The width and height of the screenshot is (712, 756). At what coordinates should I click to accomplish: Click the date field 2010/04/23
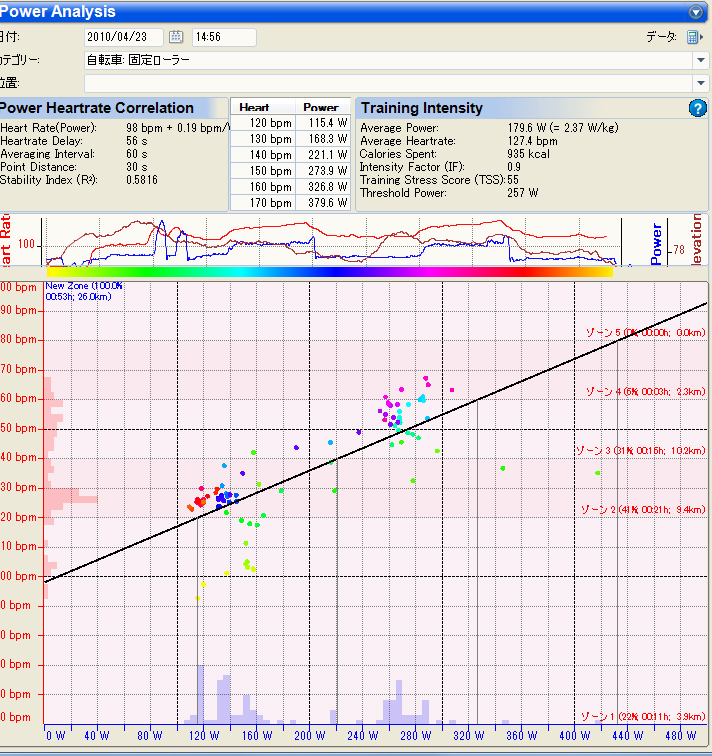pyautogui.click(x=123, y=37)
